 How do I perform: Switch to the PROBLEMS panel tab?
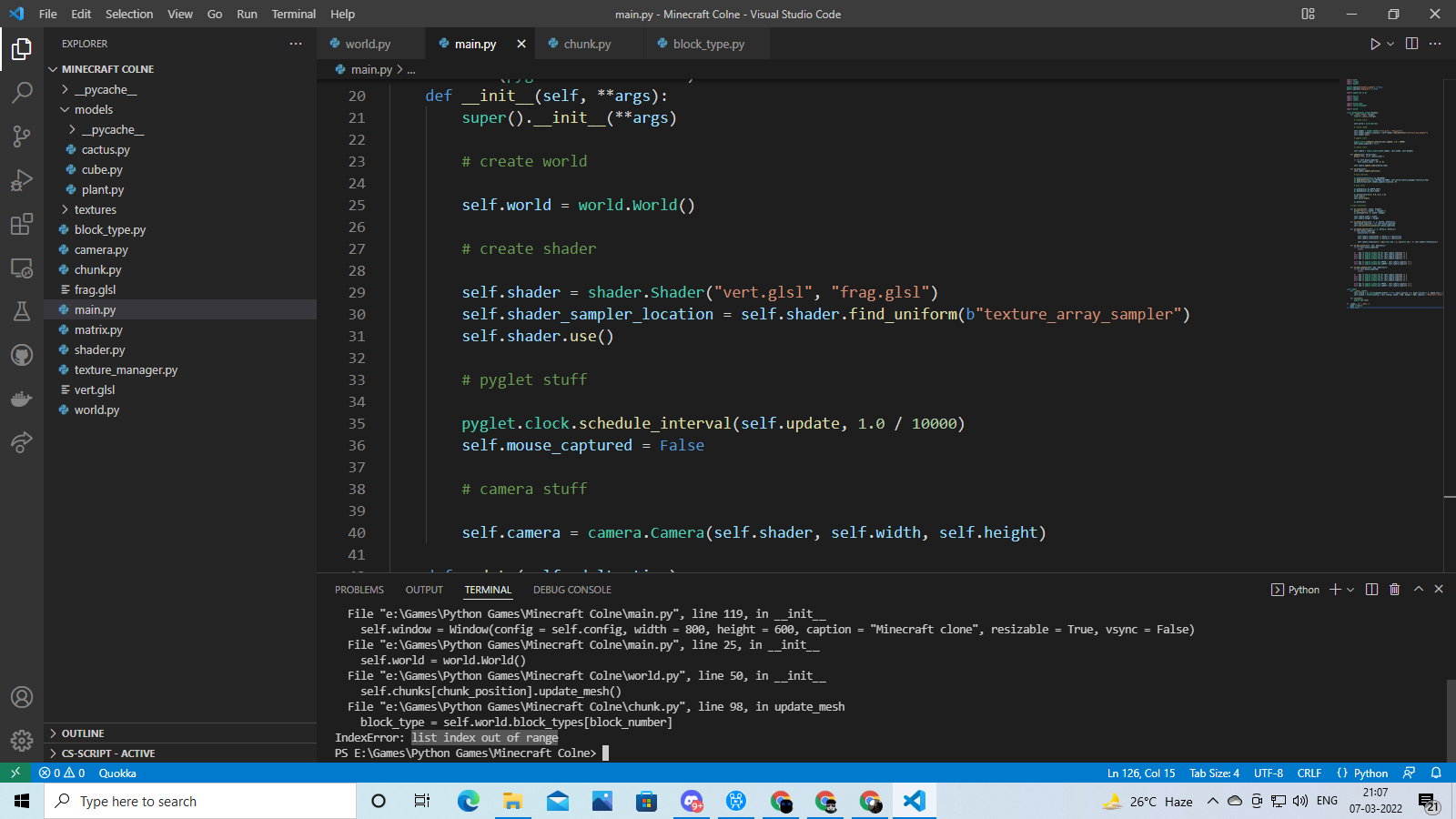pos(359,590)
